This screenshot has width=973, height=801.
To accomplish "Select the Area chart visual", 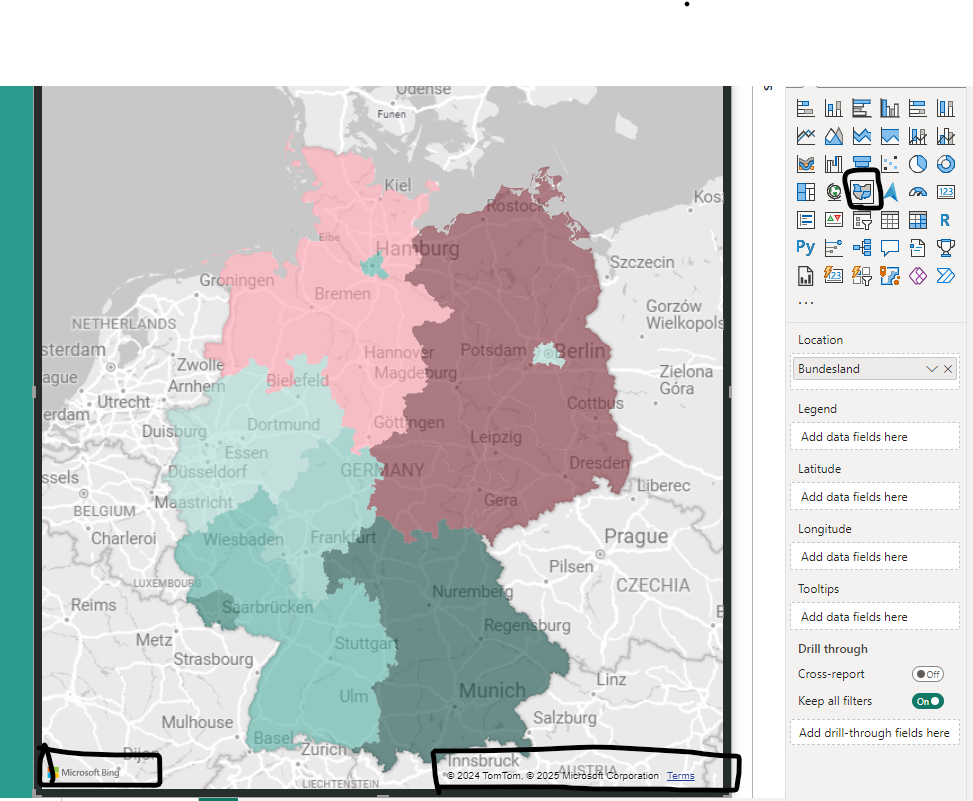I will coord(833,136).
